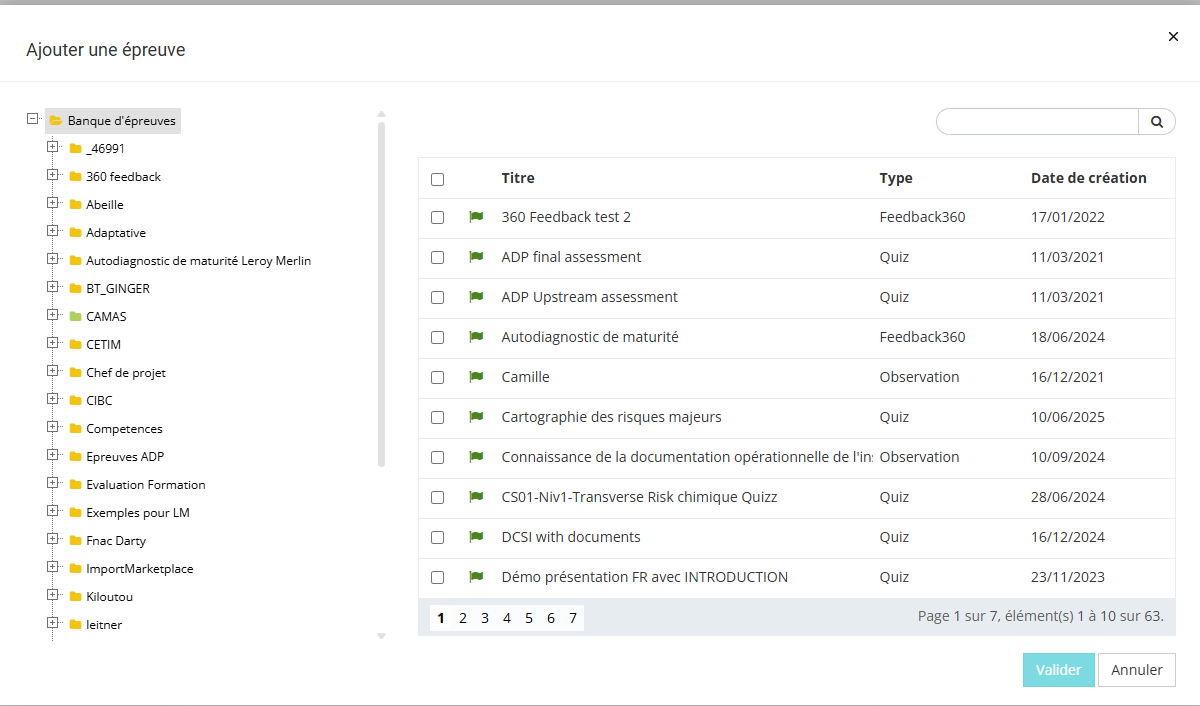Image resolution: width=1200 pixels, height=706 pixels.
Task: Click the search magnifier icon
Action: point(1157,122)
